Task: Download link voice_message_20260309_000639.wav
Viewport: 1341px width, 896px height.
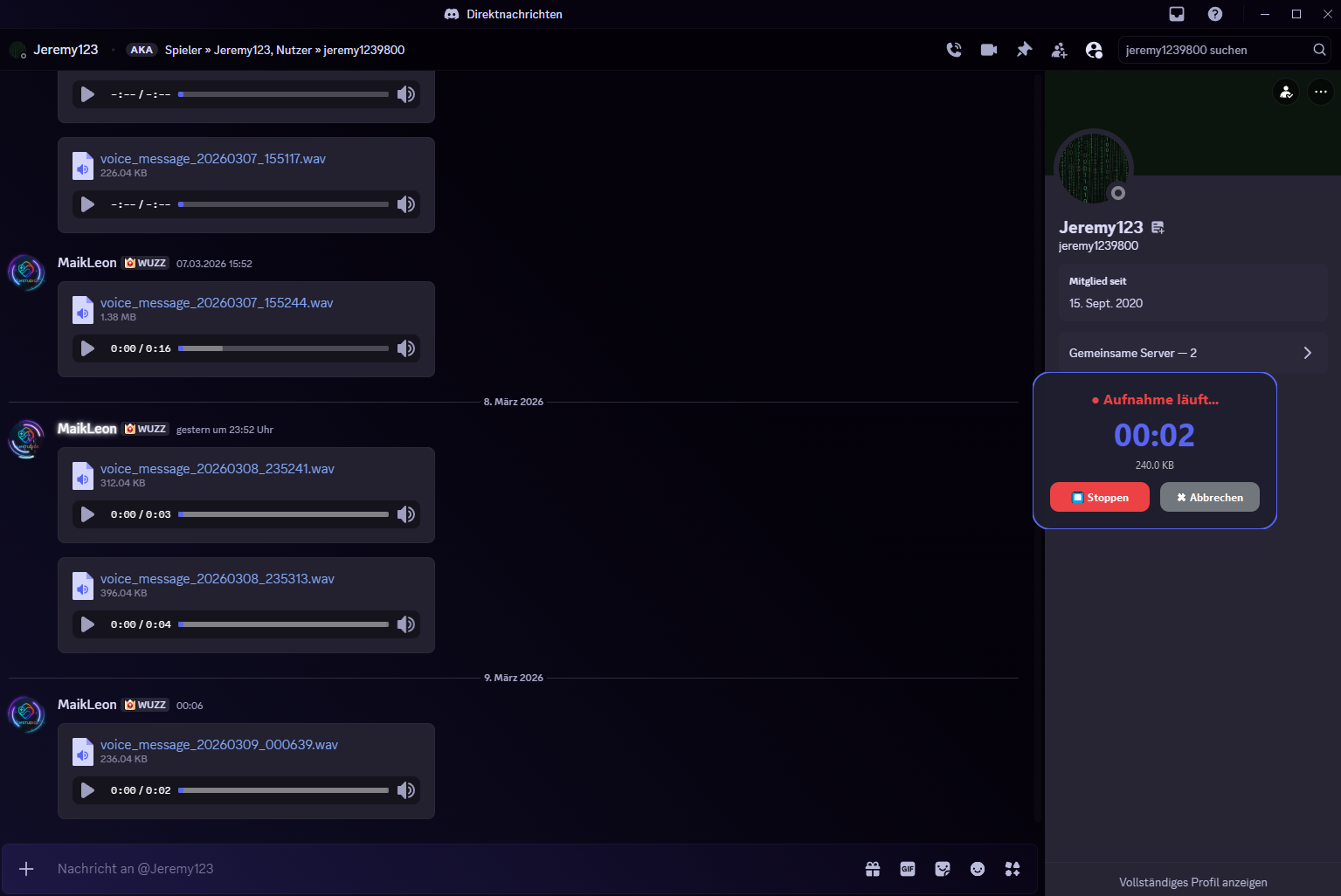Action: (219, 745)
